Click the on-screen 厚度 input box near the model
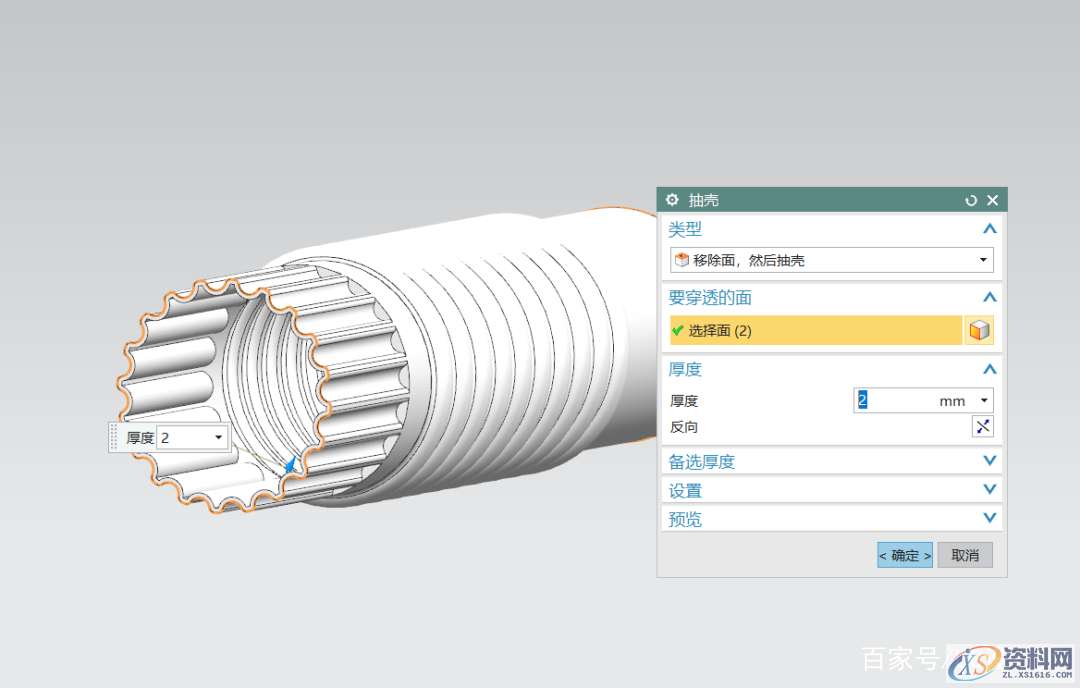 point(183,438)
